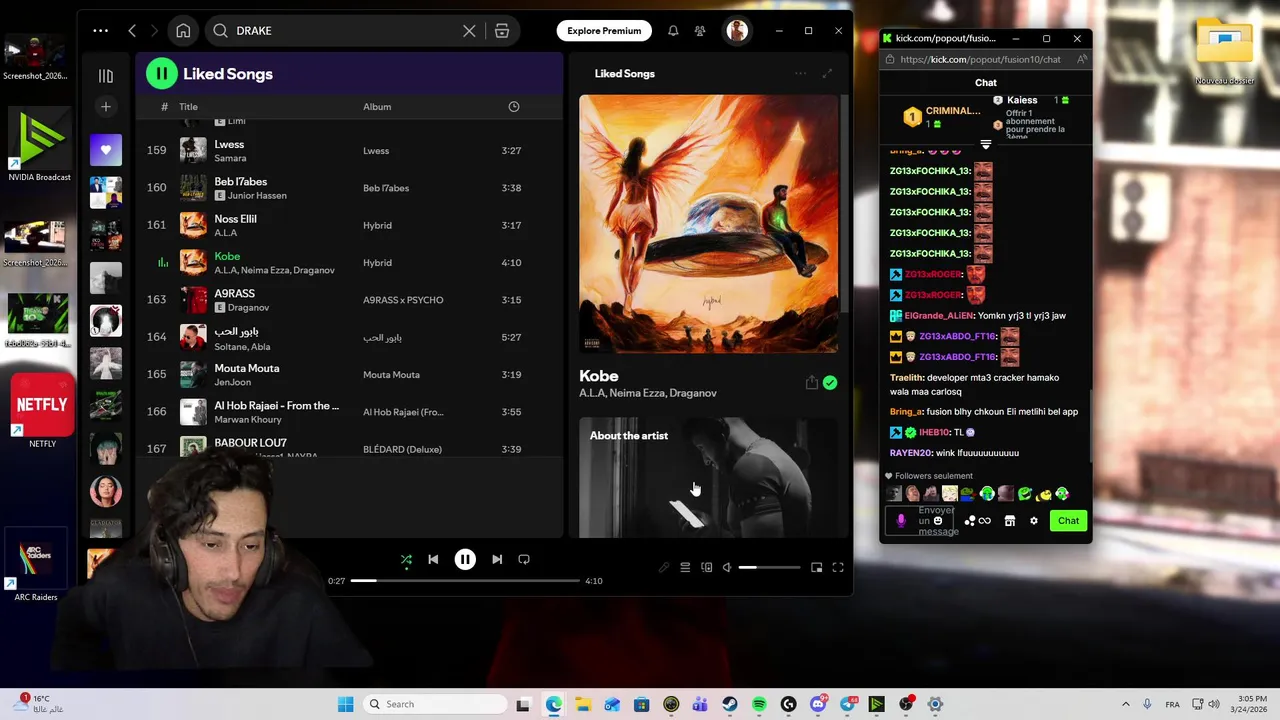Open the Browse icon beside search
The width and height of the screenshot is (1280, 720).
(502, 31)
